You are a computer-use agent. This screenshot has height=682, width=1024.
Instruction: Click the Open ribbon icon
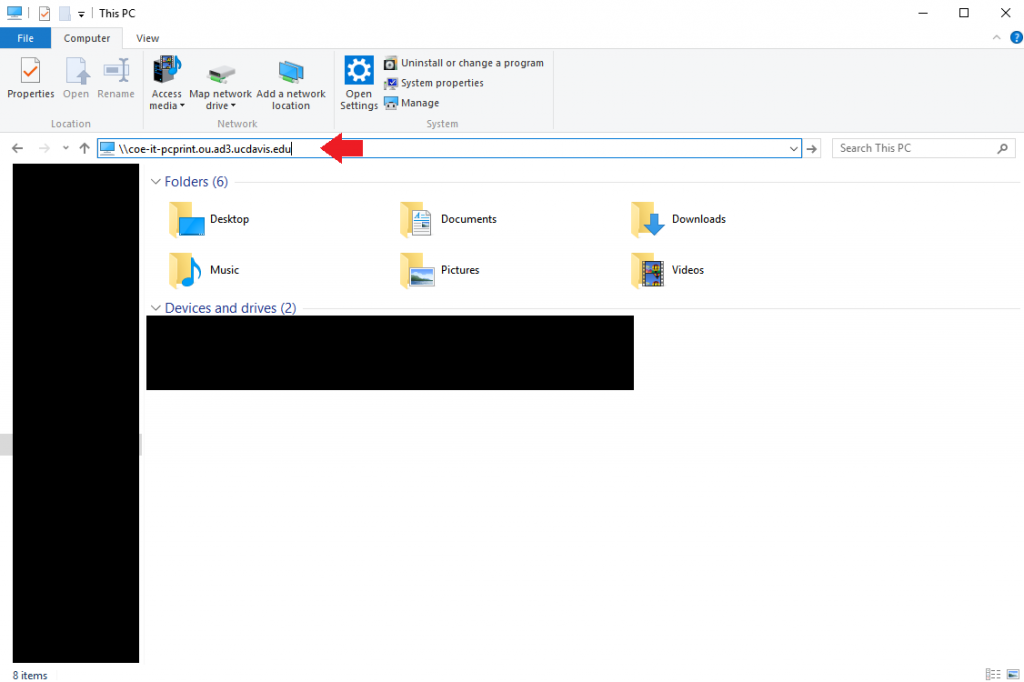(76, 78)
